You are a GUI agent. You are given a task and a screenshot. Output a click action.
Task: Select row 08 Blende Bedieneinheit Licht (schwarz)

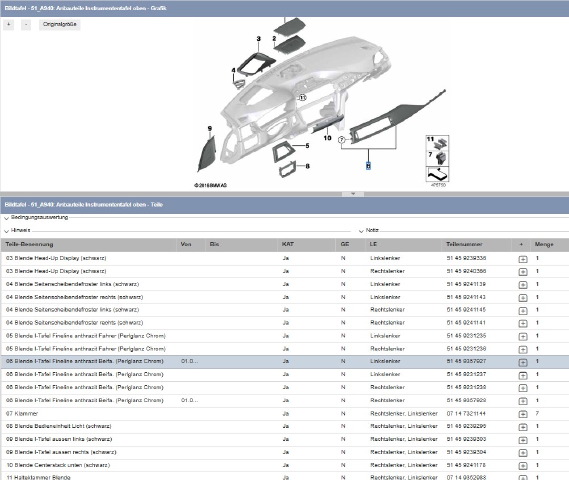coord(284,426)
